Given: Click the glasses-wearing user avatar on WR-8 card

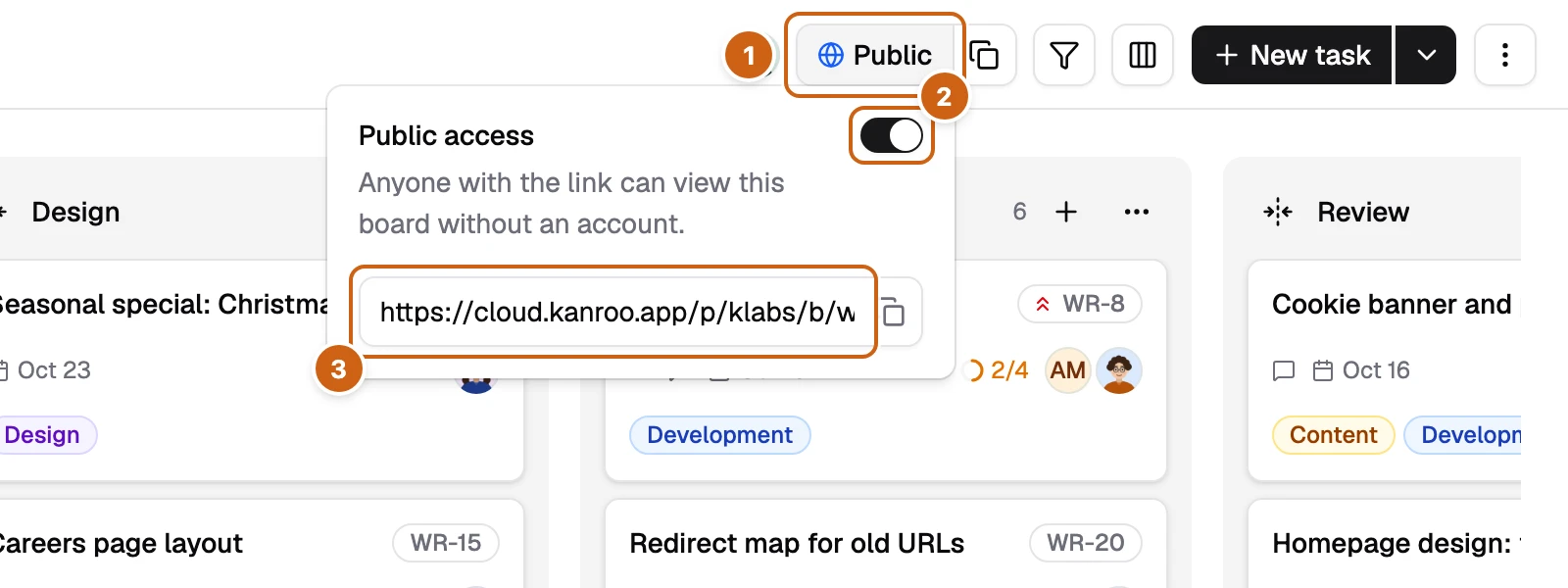Looking at the screenshot, I should coord(1119,370).
